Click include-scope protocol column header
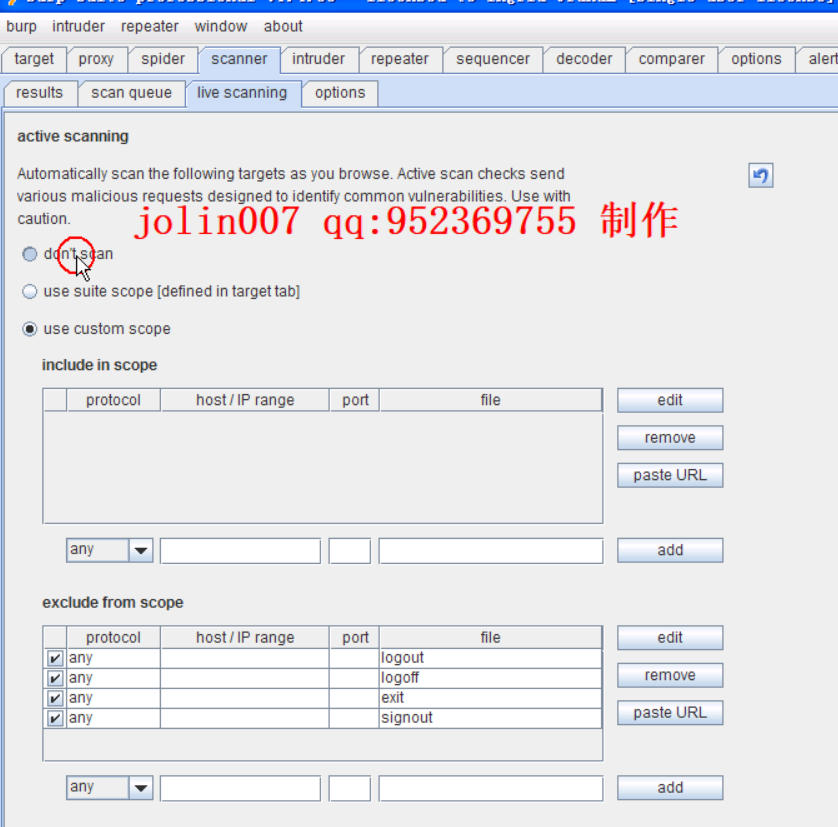Screen dimensions: 838x827 [x=113, y=400]
